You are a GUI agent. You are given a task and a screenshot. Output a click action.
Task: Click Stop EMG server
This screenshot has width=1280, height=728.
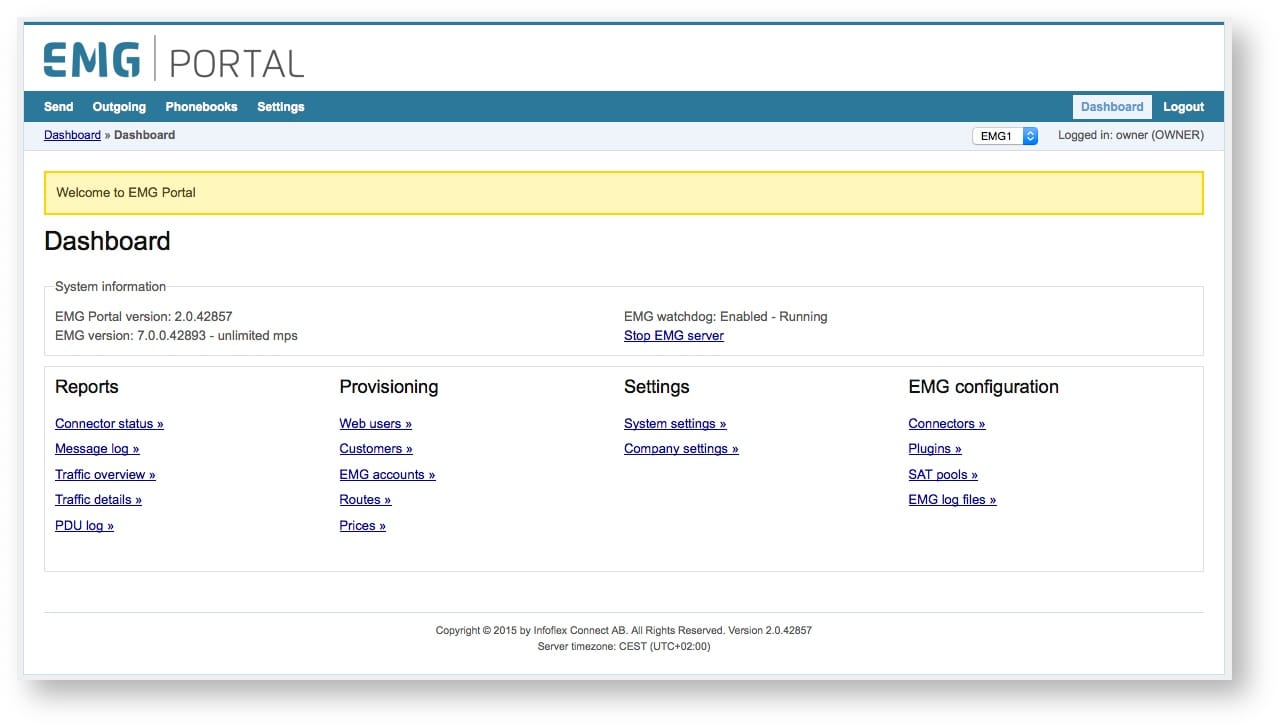point(672,335)
